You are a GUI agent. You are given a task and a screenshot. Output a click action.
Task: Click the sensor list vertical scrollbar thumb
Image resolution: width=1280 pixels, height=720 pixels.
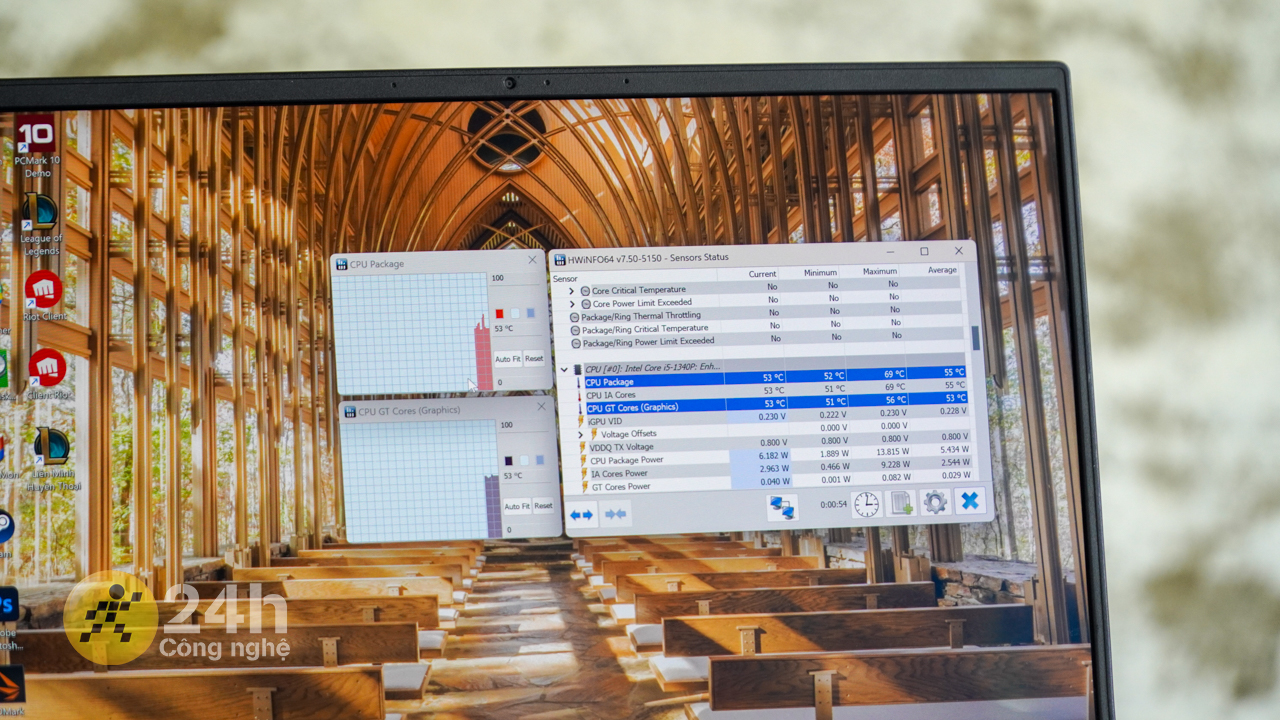click(x=976, y=338)
